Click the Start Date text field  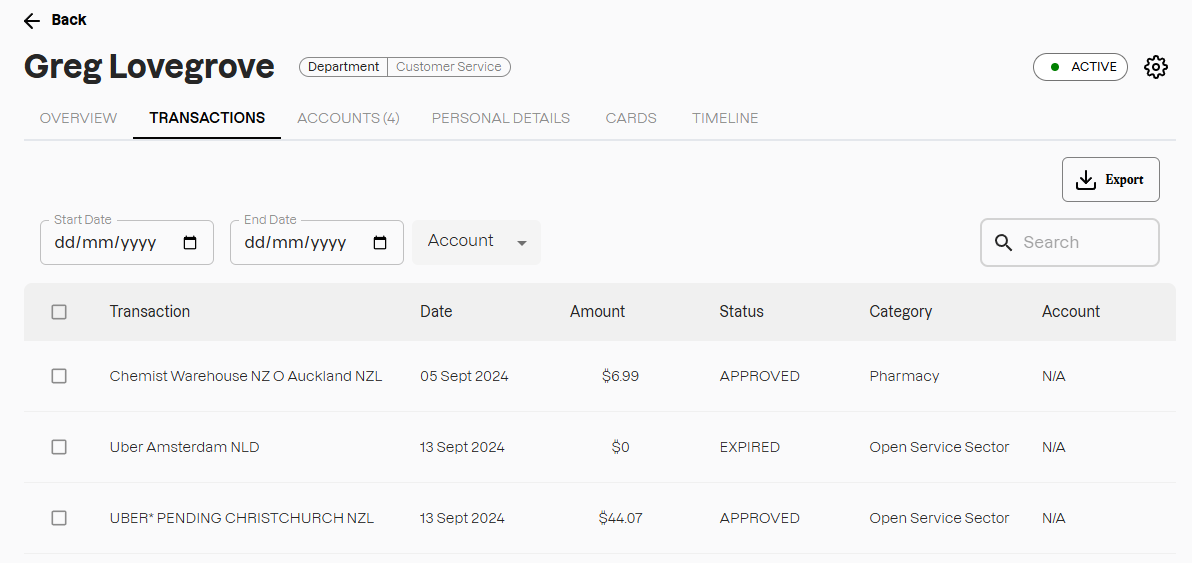pos(110,243)
